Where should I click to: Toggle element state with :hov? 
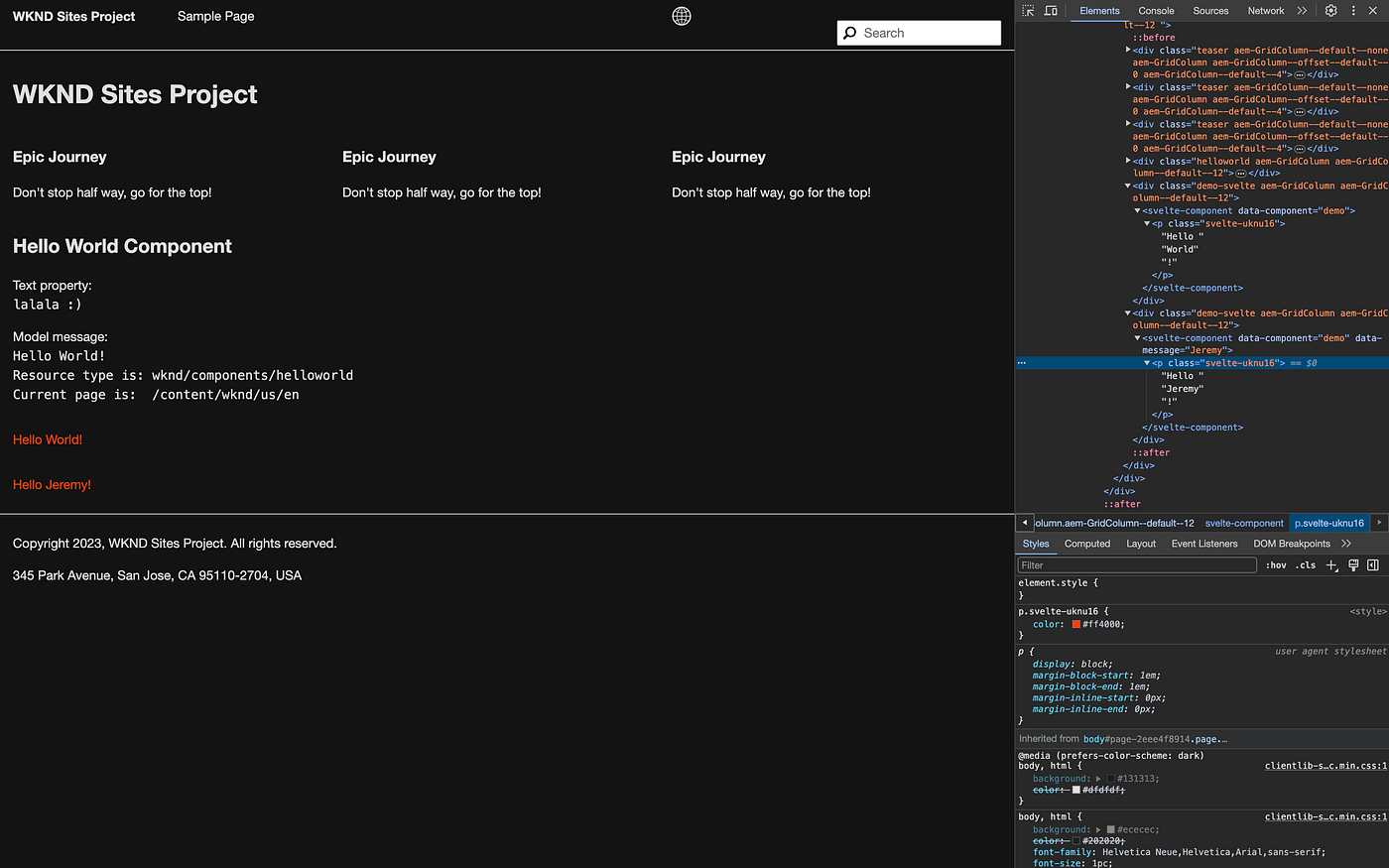tap(1276, 565)
